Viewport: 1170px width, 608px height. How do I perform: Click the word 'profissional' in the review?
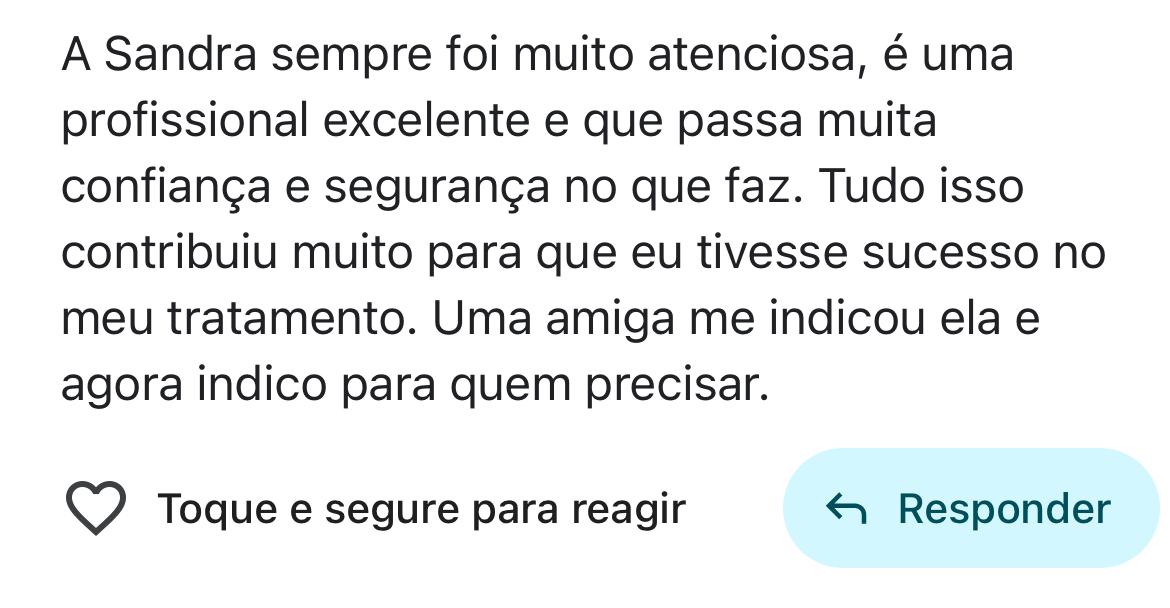pyautogui.click(x=185, y=121)
